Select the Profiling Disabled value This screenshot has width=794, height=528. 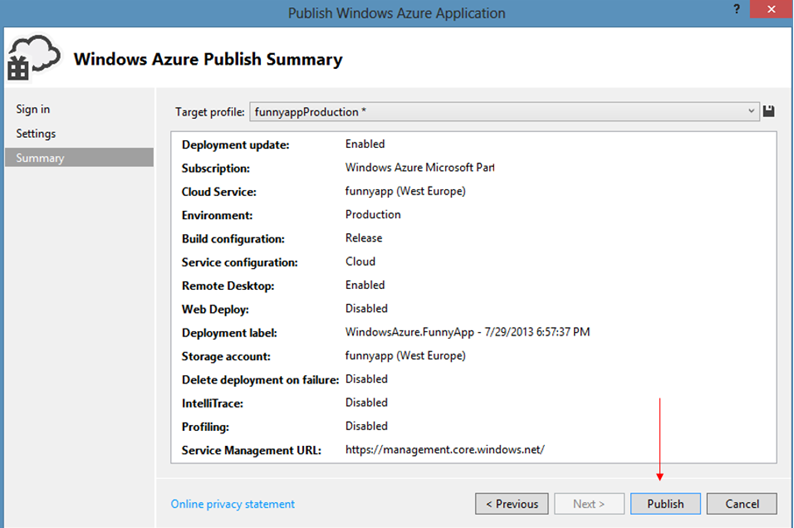pyautogui.click(x=366, y=426)
